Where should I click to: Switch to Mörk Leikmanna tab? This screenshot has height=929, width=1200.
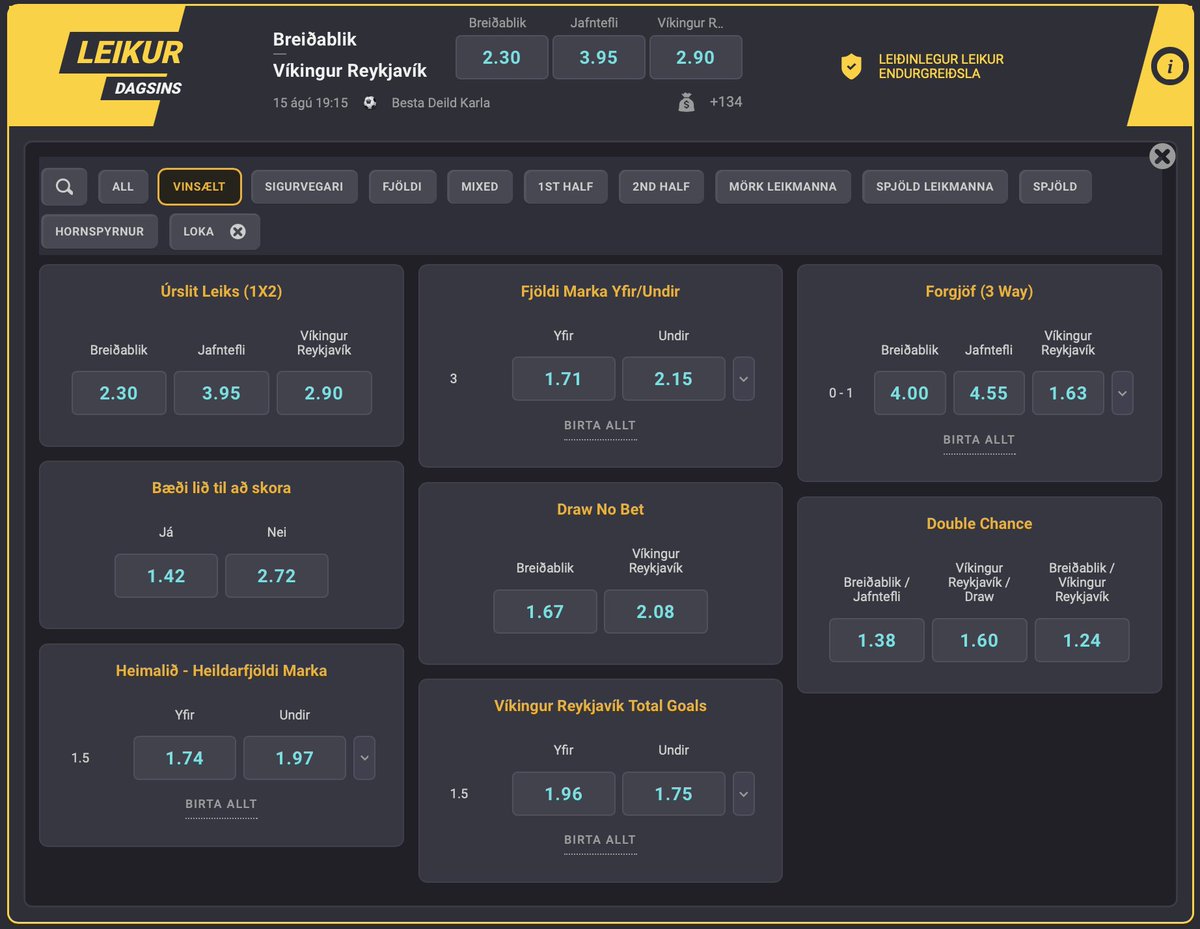(783, 187)
